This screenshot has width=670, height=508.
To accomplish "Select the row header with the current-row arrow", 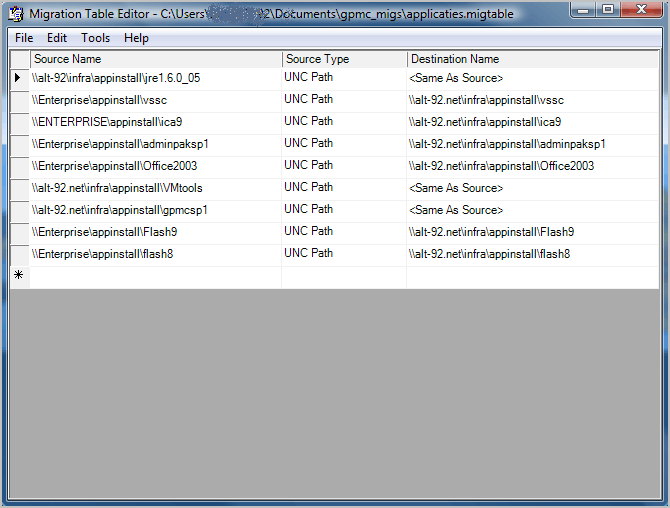I will coord(20,79).
